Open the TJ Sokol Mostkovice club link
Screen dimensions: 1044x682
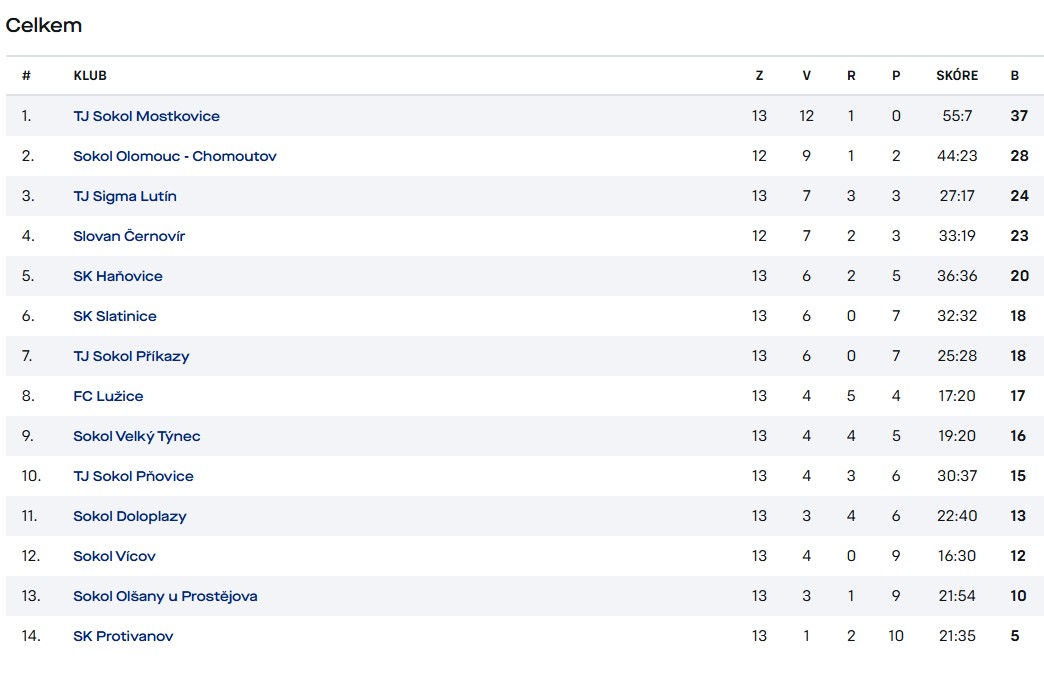(x=146, y=116)
